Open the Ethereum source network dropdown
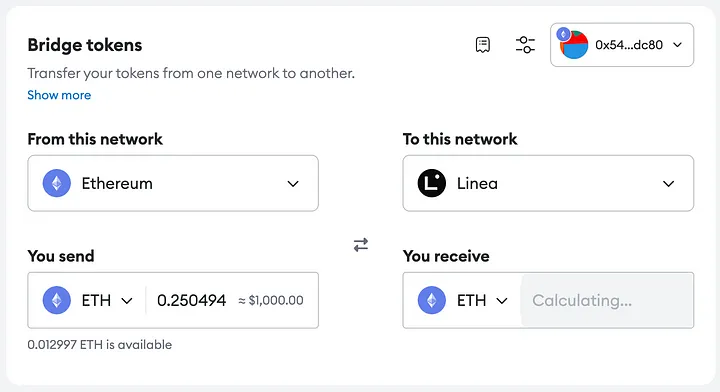 point(173,183)
